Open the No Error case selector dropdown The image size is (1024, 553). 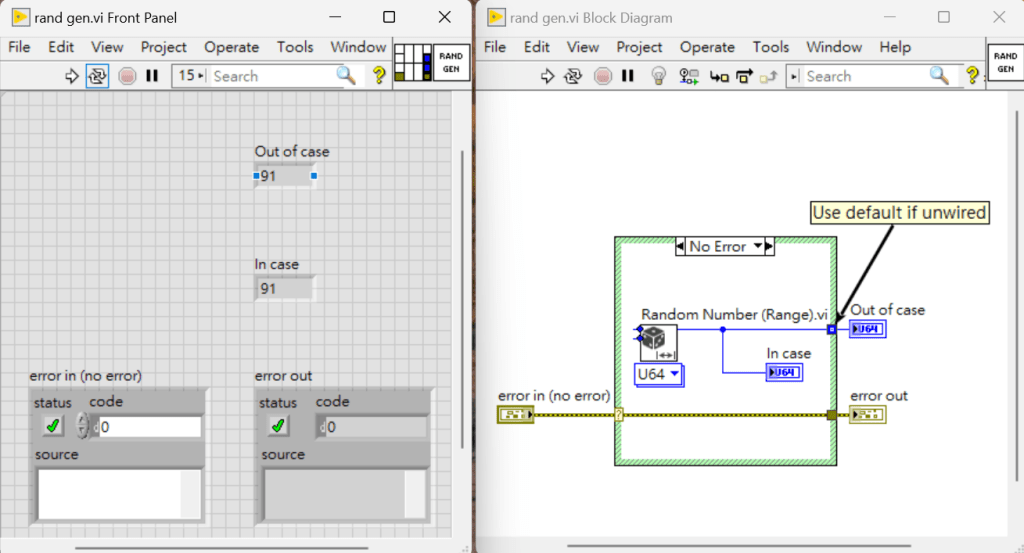pyautogui.click(x=758, y=247)
